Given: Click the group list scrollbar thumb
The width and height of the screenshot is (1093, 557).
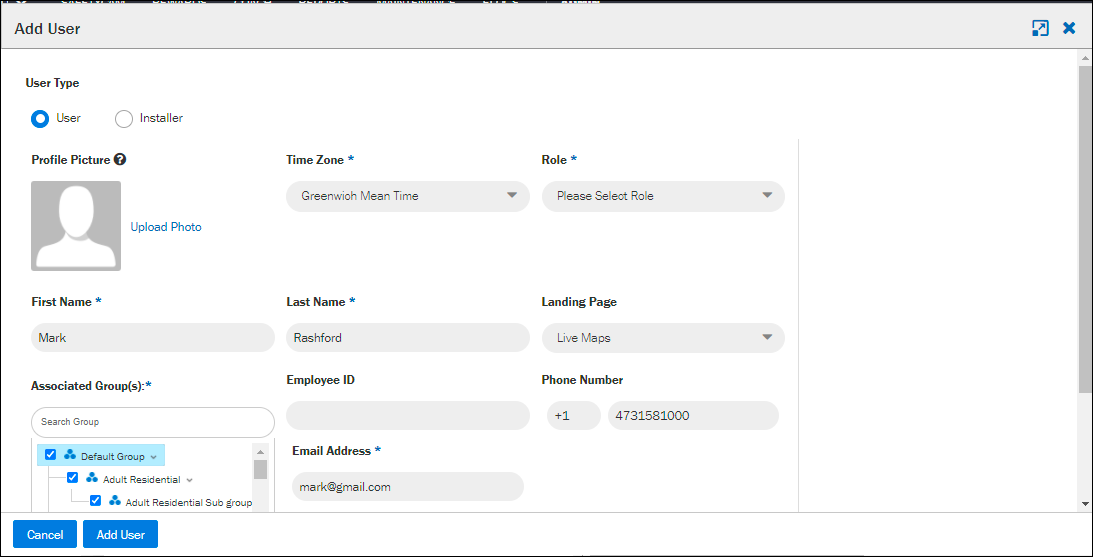Looking at the screenshot, I should pyautogui.click(x=261, y=469).
